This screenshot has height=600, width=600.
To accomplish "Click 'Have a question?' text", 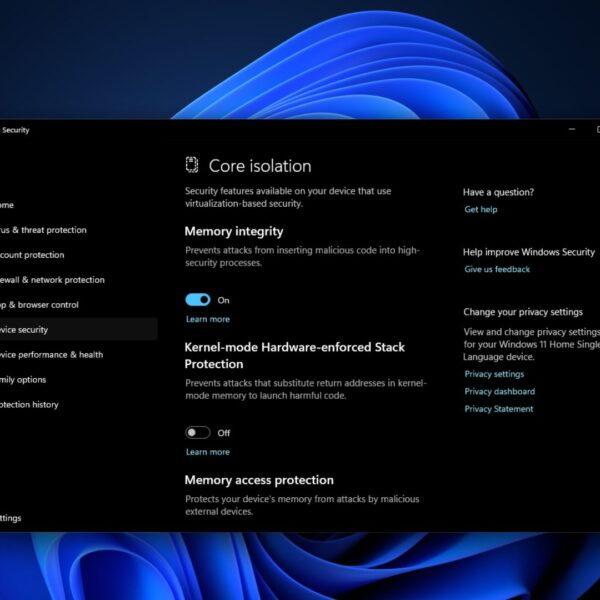I will (498, 192).
